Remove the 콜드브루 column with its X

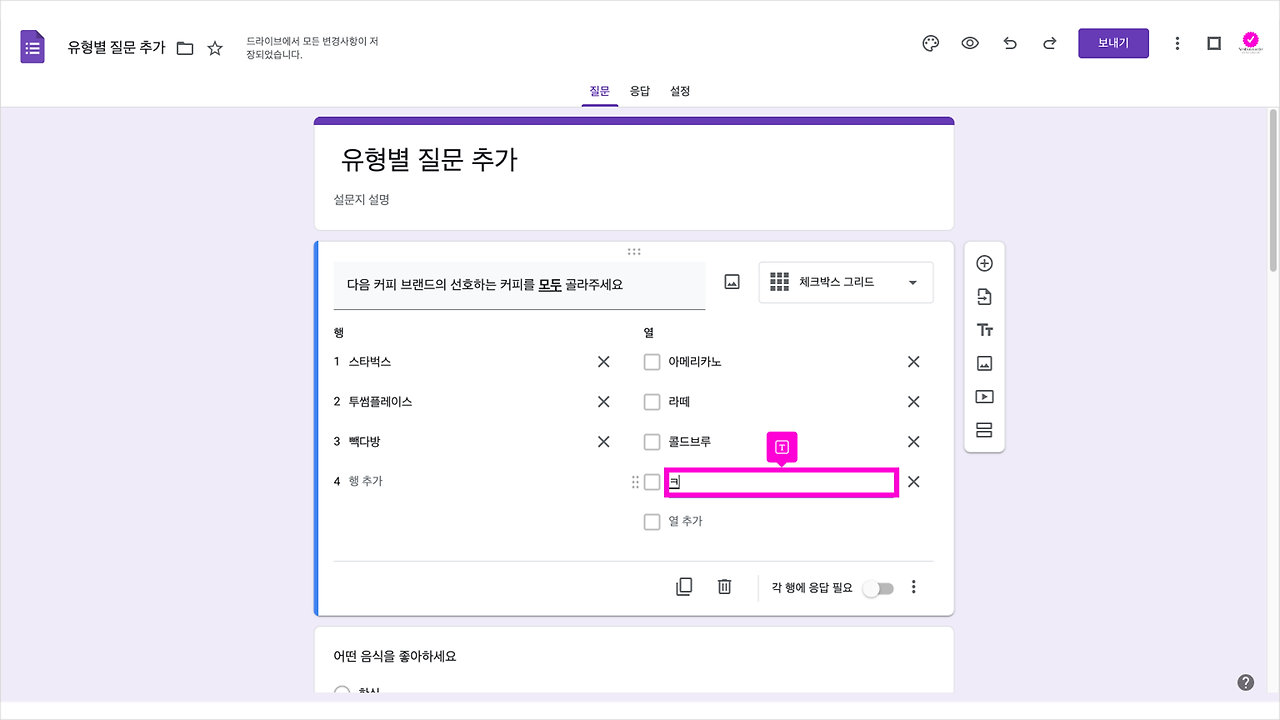point(912,441)
